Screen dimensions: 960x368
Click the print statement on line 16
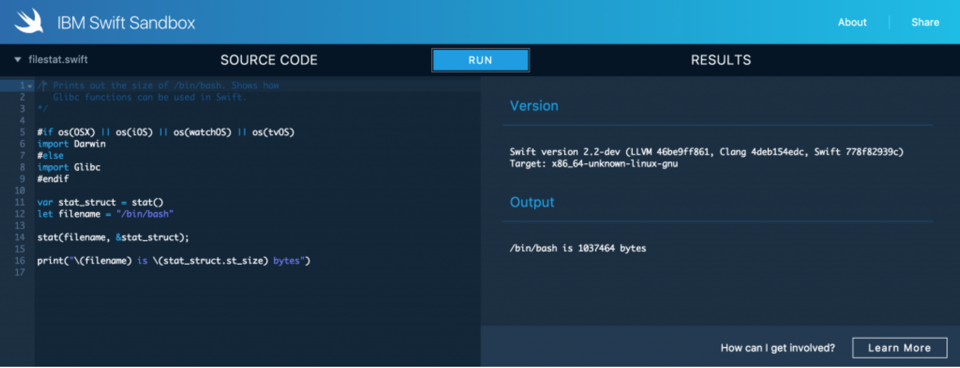174,261
